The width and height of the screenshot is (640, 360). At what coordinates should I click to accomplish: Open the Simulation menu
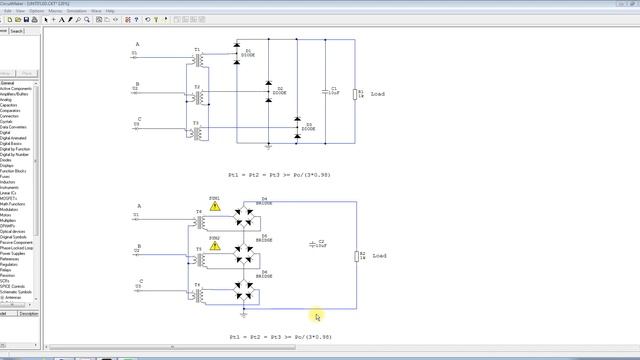pyautogui.click(x=76, y=11)
